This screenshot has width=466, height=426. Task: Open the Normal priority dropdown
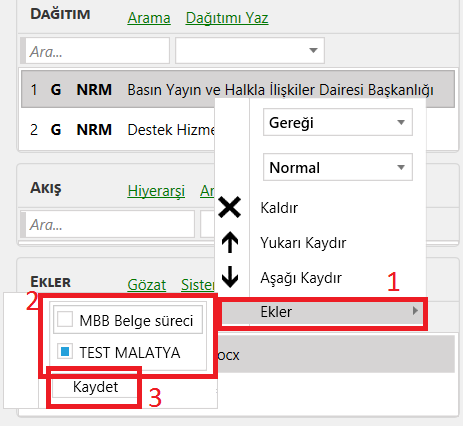click(x=338, y=167)
